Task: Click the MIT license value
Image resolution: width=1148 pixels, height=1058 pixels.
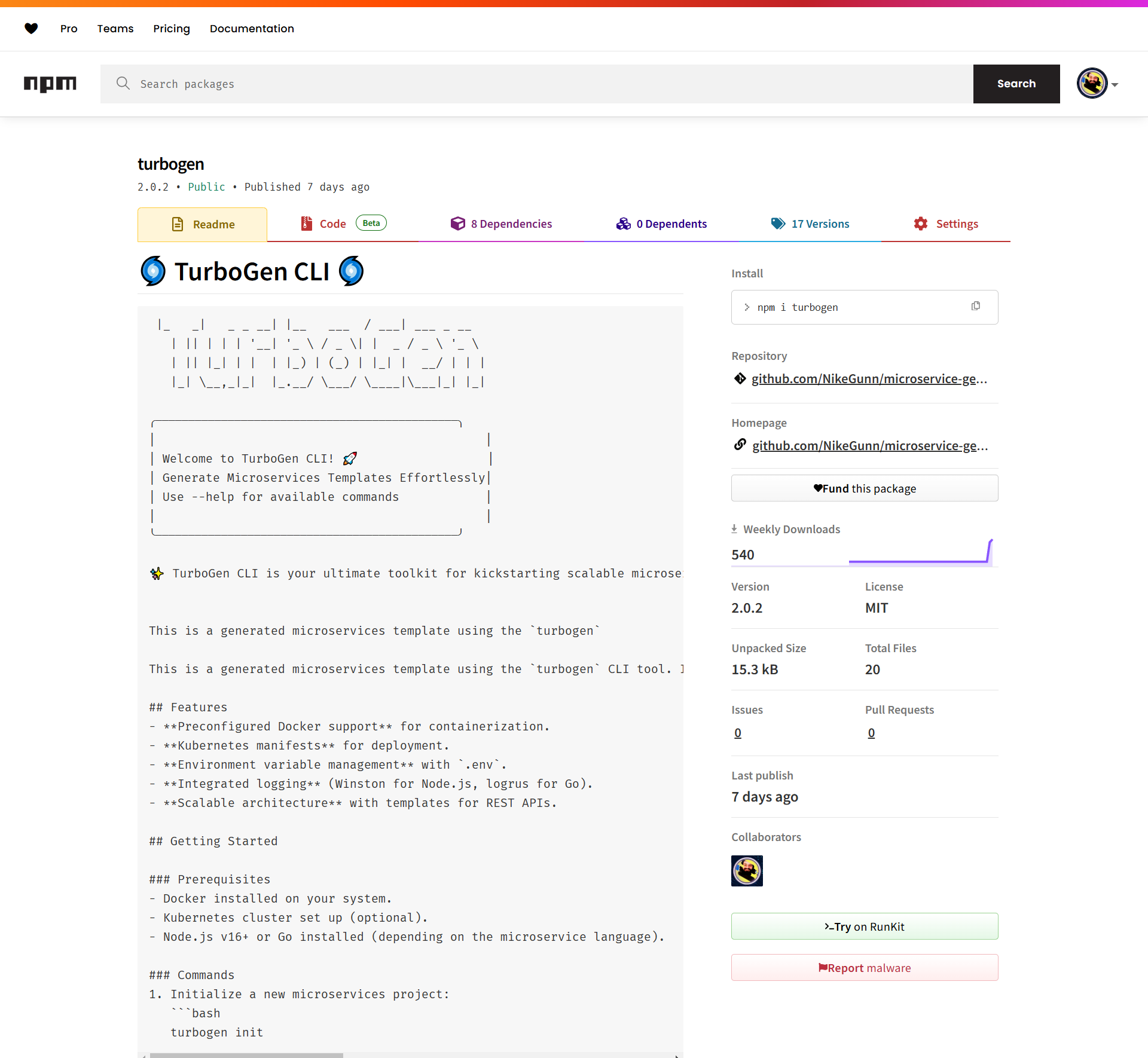Action: tap(877, 608)
